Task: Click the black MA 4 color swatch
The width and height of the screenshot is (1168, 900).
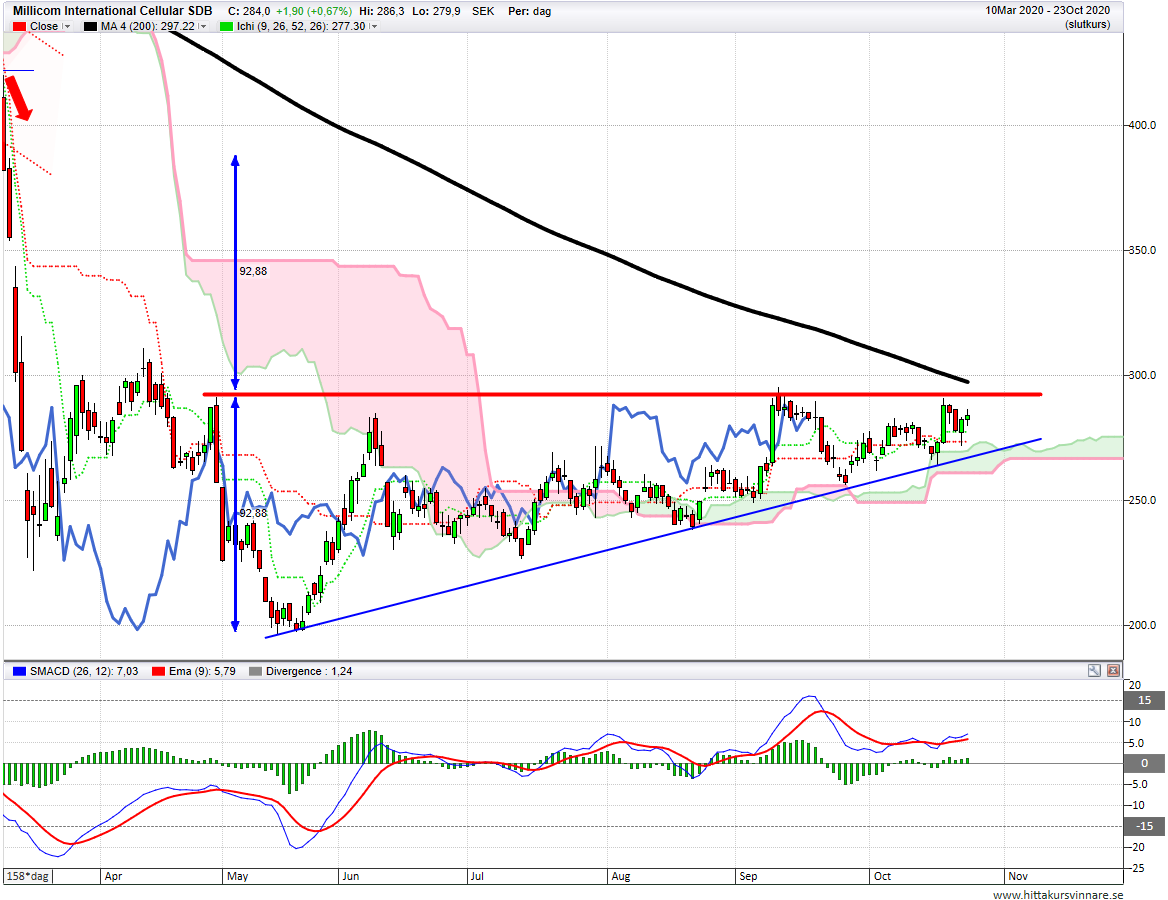Action: [x=90, y=26]
